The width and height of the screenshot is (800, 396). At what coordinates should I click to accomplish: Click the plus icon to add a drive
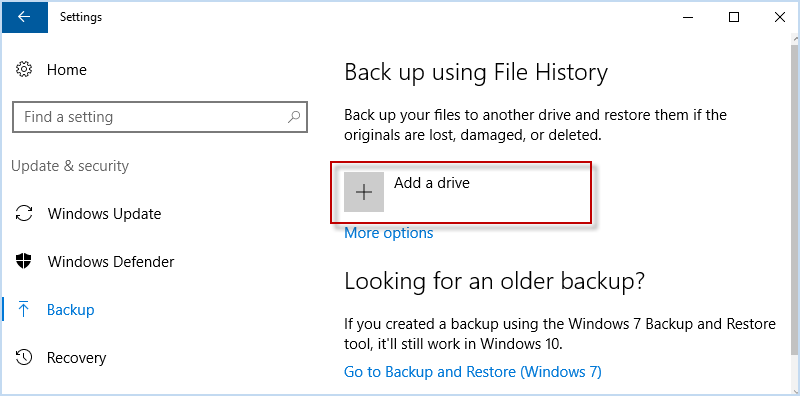point(364,192)
